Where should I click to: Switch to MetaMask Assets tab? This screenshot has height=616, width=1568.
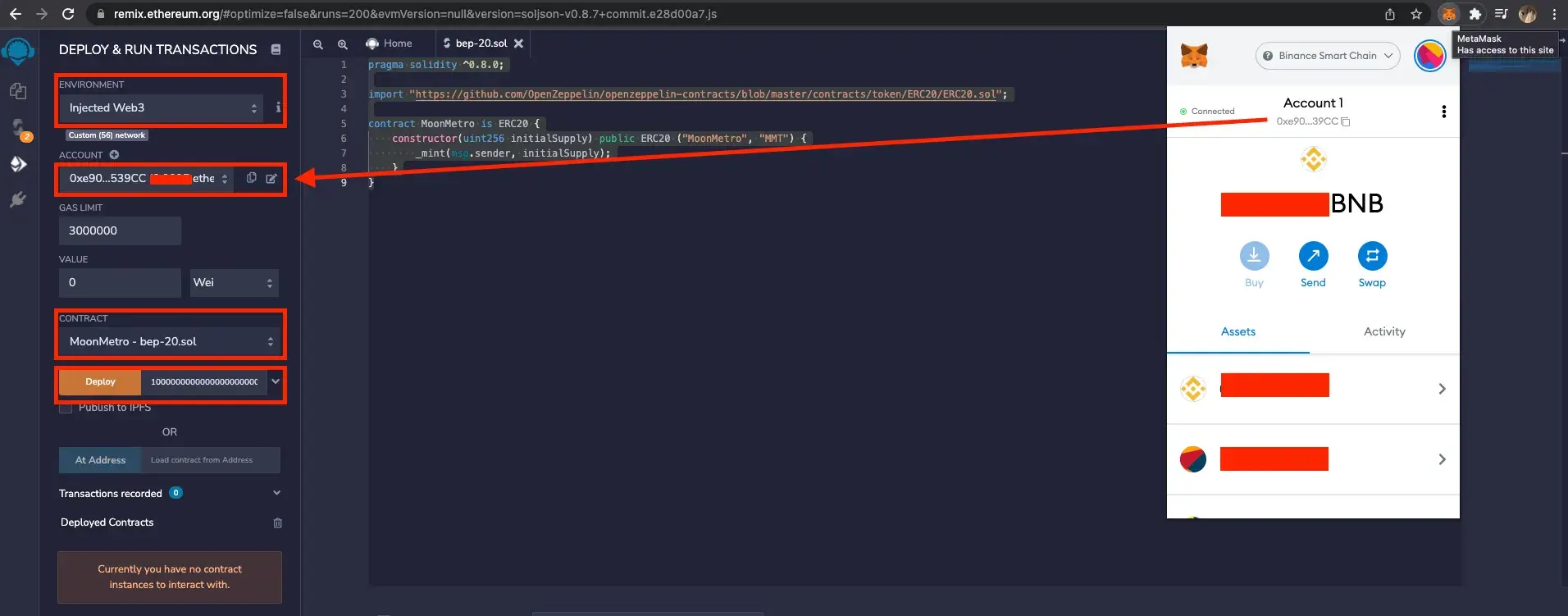(1238, 331)
